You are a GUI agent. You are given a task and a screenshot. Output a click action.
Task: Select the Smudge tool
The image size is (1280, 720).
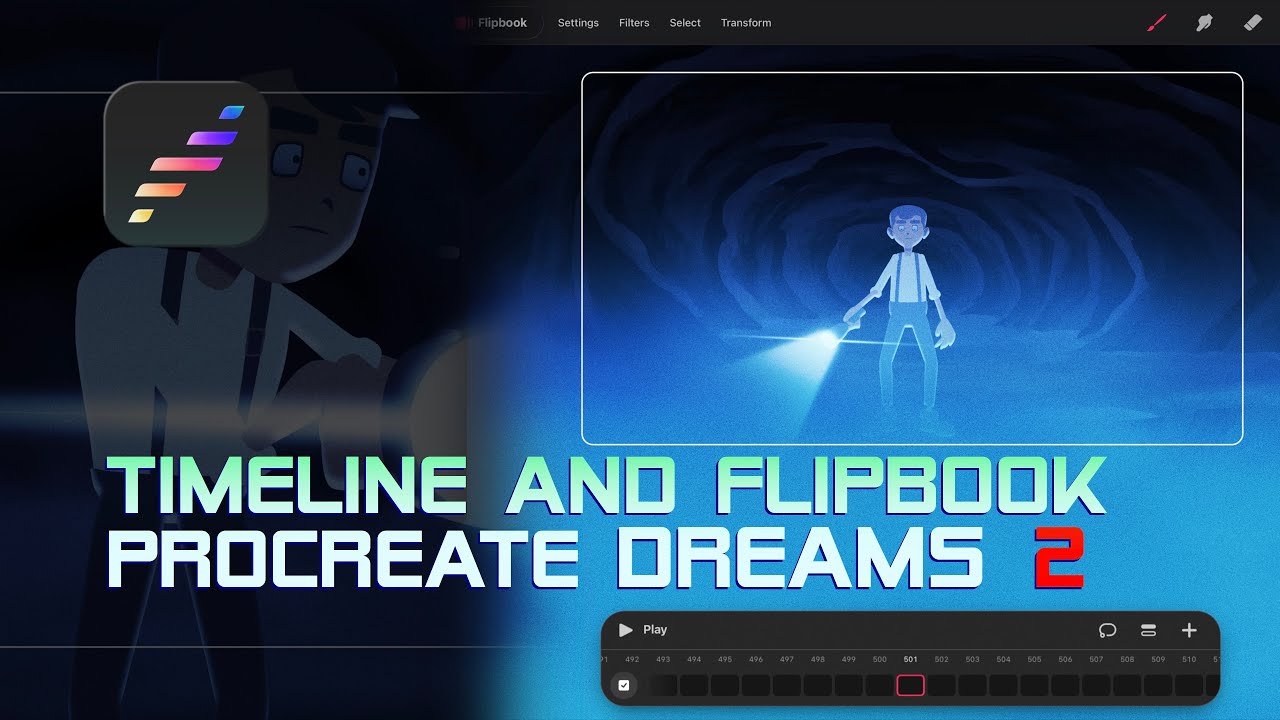pos(1205,22)
